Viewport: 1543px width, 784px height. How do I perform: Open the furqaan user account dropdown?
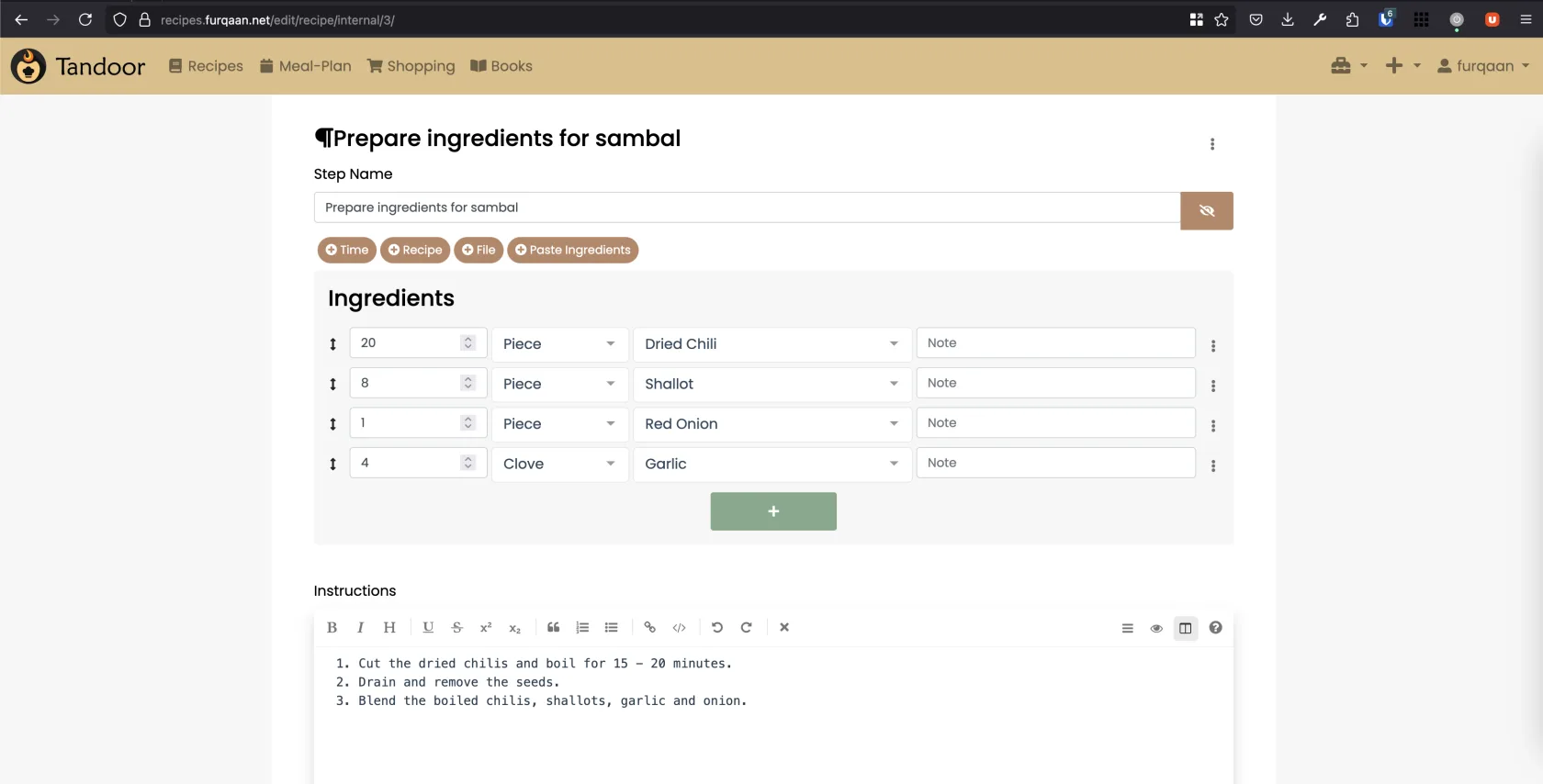1482,66
